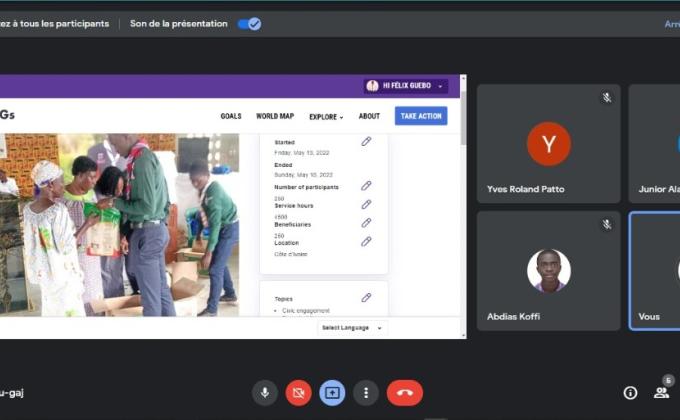
Task: Open the Explore dropdown menu
Action: pyautogui.click(x=326, y=116)
